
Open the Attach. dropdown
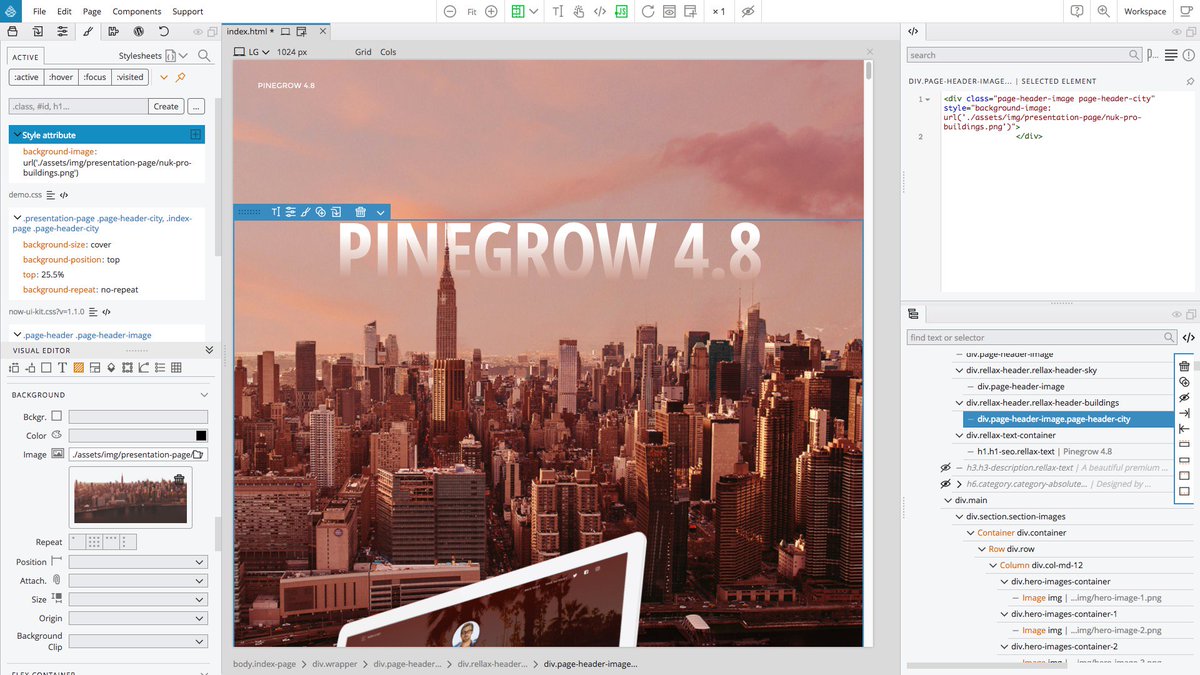pyautogui.click(x=138, y=580)
